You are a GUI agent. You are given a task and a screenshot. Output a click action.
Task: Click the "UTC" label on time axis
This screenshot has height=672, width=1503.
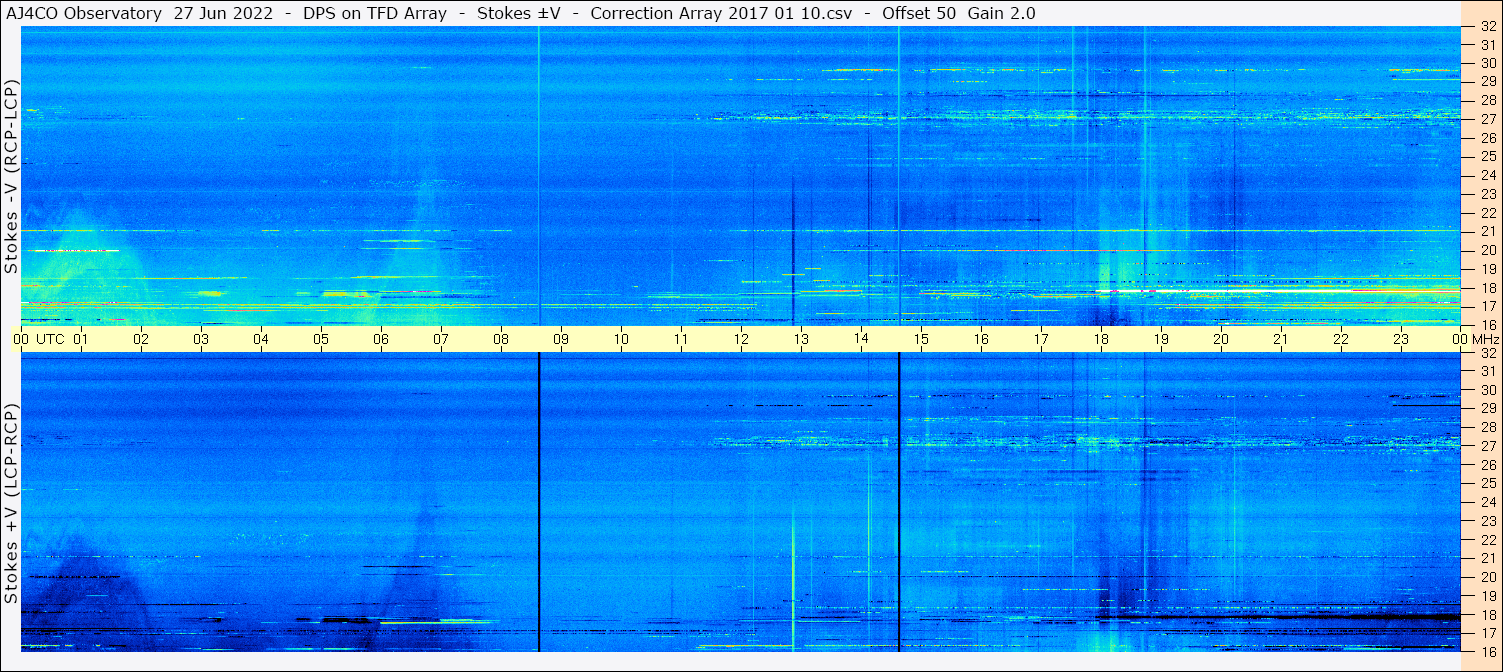pyautogui.click(x=50, y=339)
